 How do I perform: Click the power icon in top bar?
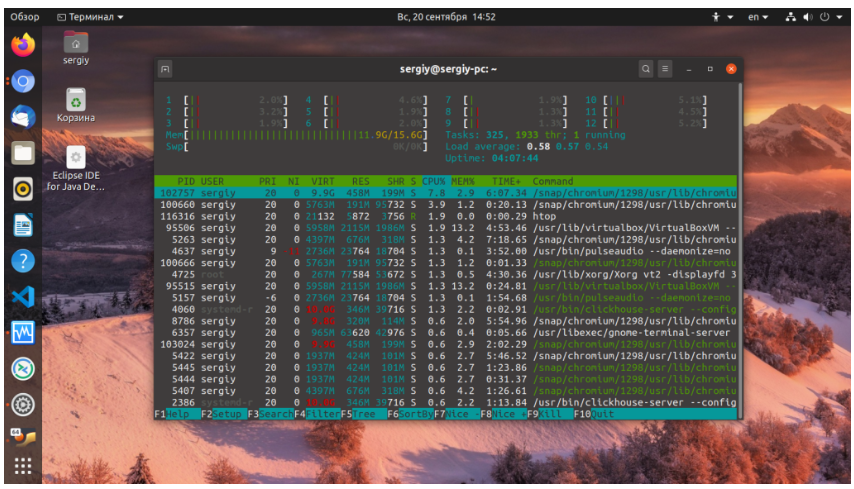point(825,17)
